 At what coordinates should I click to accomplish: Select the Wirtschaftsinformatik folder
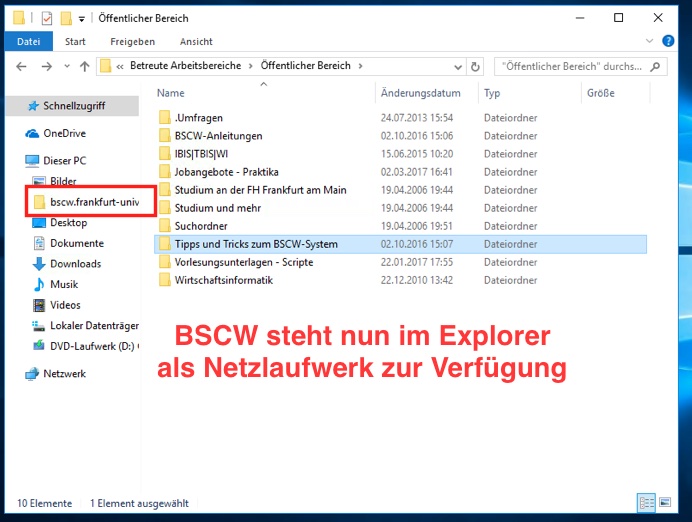click(224, 281)
